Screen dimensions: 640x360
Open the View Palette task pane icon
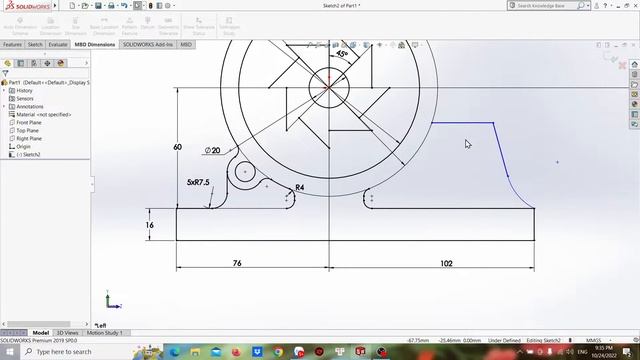tap(634, 94)
